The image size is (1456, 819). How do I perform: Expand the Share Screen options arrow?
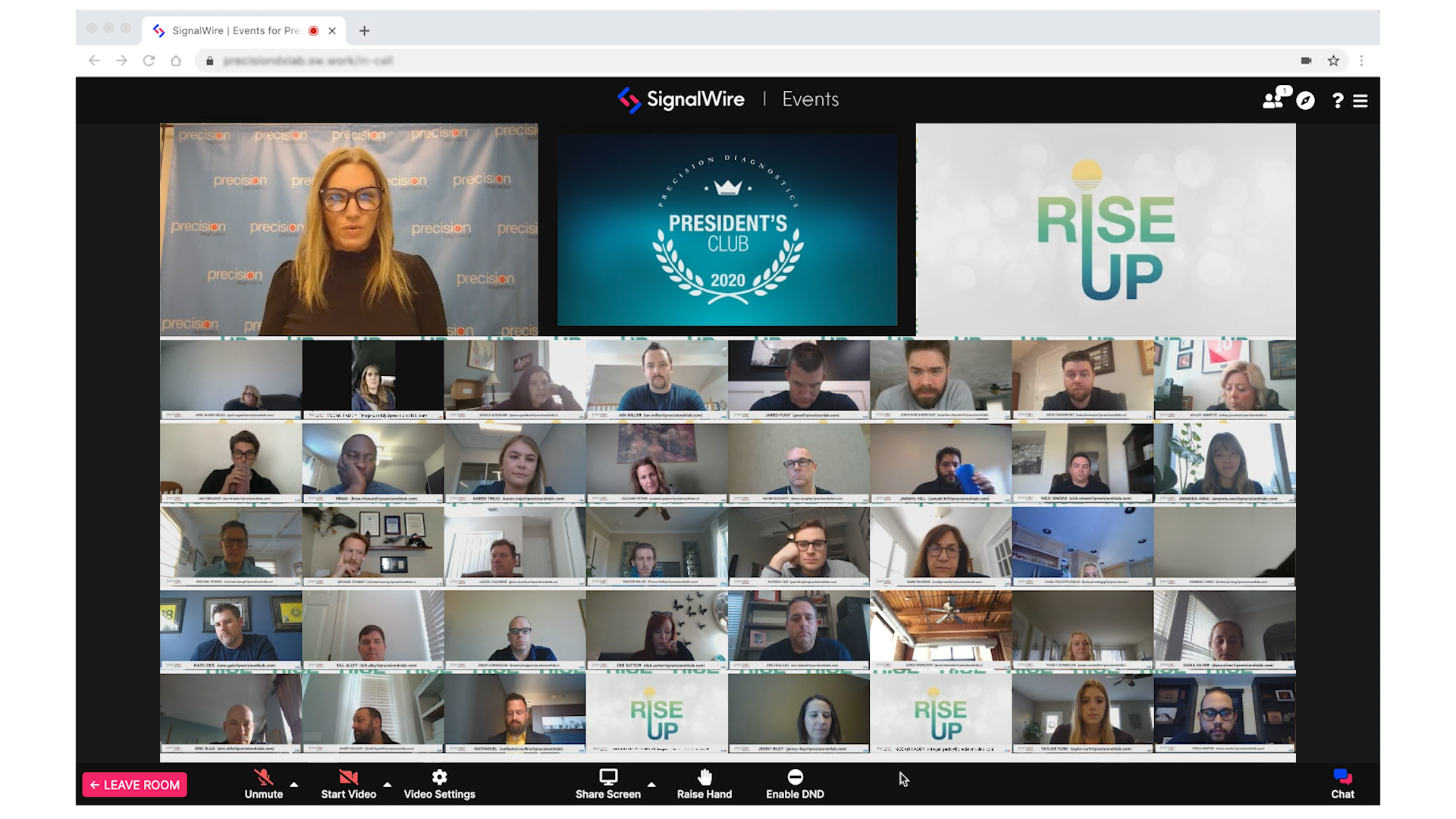[x=651, y=785]
